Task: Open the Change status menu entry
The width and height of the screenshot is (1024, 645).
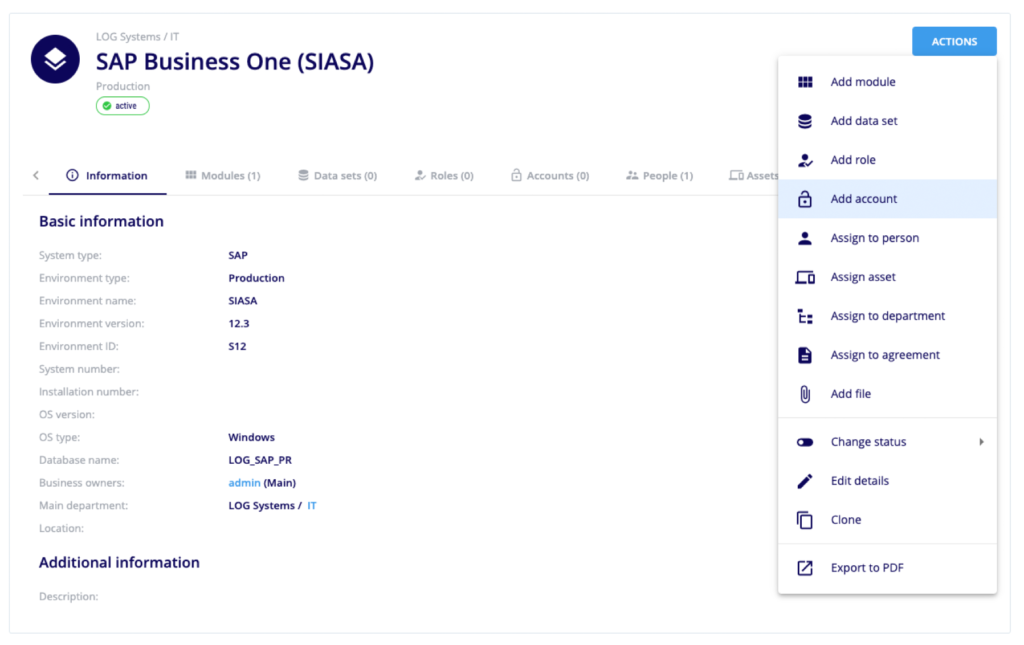Action: click(888, 442)
